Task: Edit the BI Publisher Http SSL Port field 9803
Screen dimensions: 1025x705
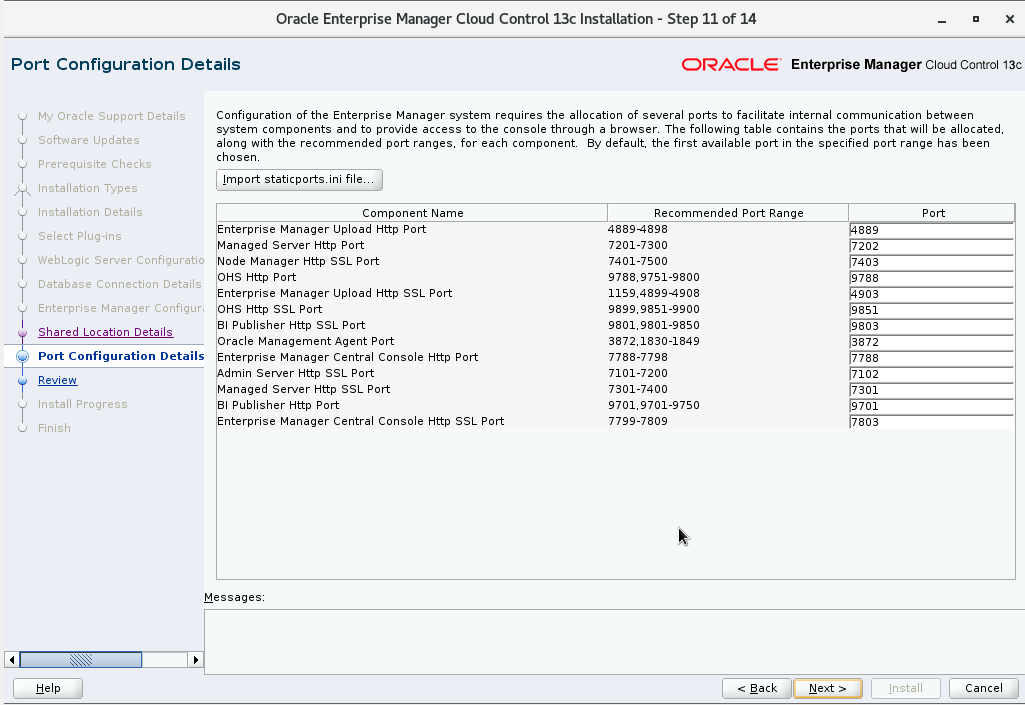Action: click(932, 326)
